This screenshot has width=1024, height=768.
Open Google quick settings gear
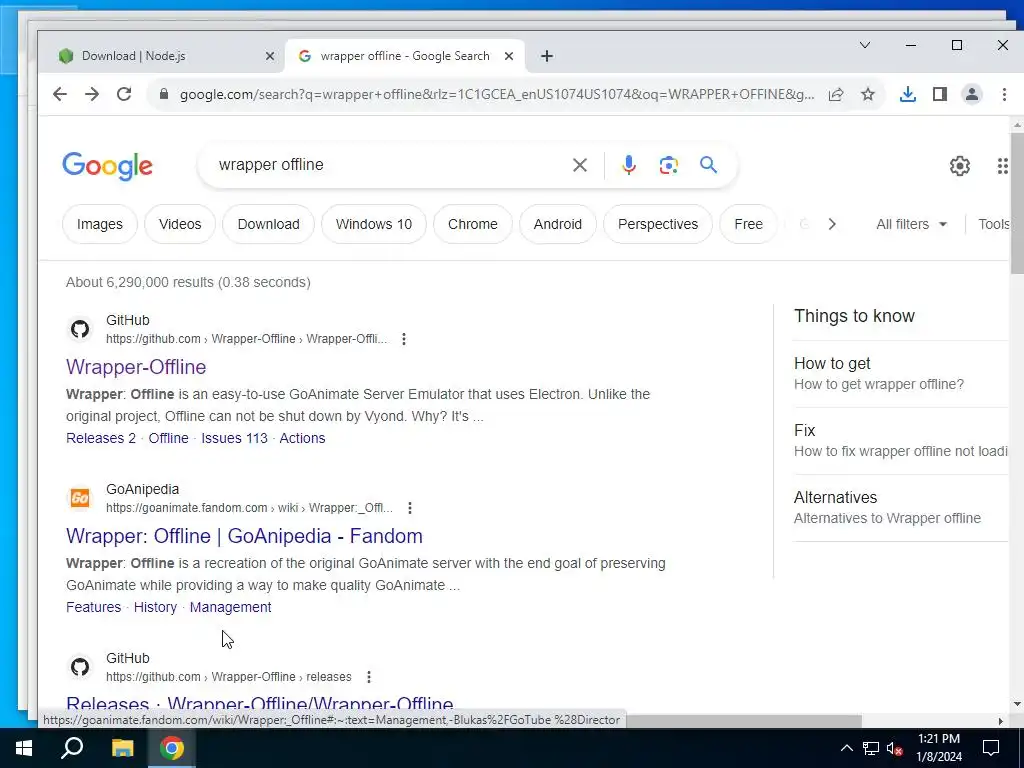(x=959, y=166)
